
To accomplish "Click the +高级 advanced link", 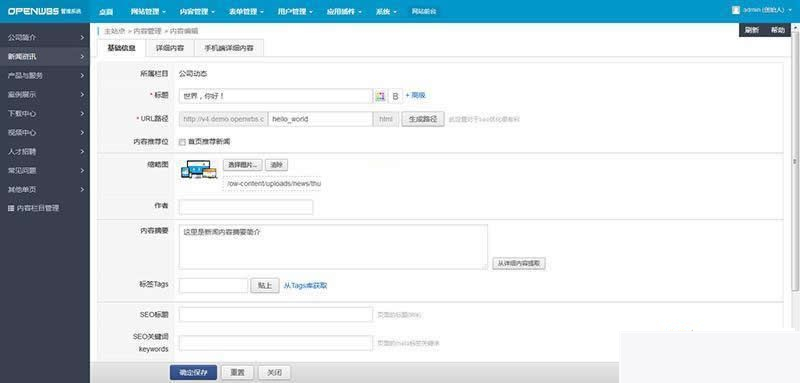I will [415, 95].
